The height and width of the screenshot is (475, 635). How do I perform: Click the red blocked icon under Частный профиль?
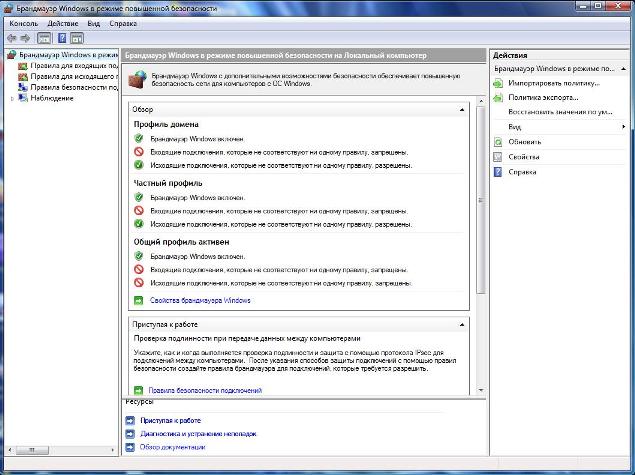(x=139, y=211)
